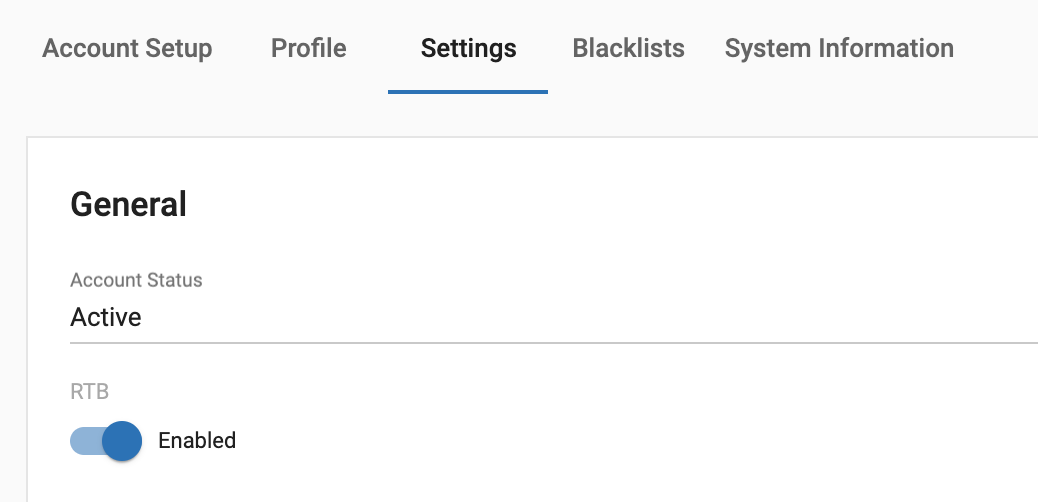The height and width of the screenshot is (502, 1038).
Task: Click the Enabled label beside RTB switch
Action: coord(197,440)
